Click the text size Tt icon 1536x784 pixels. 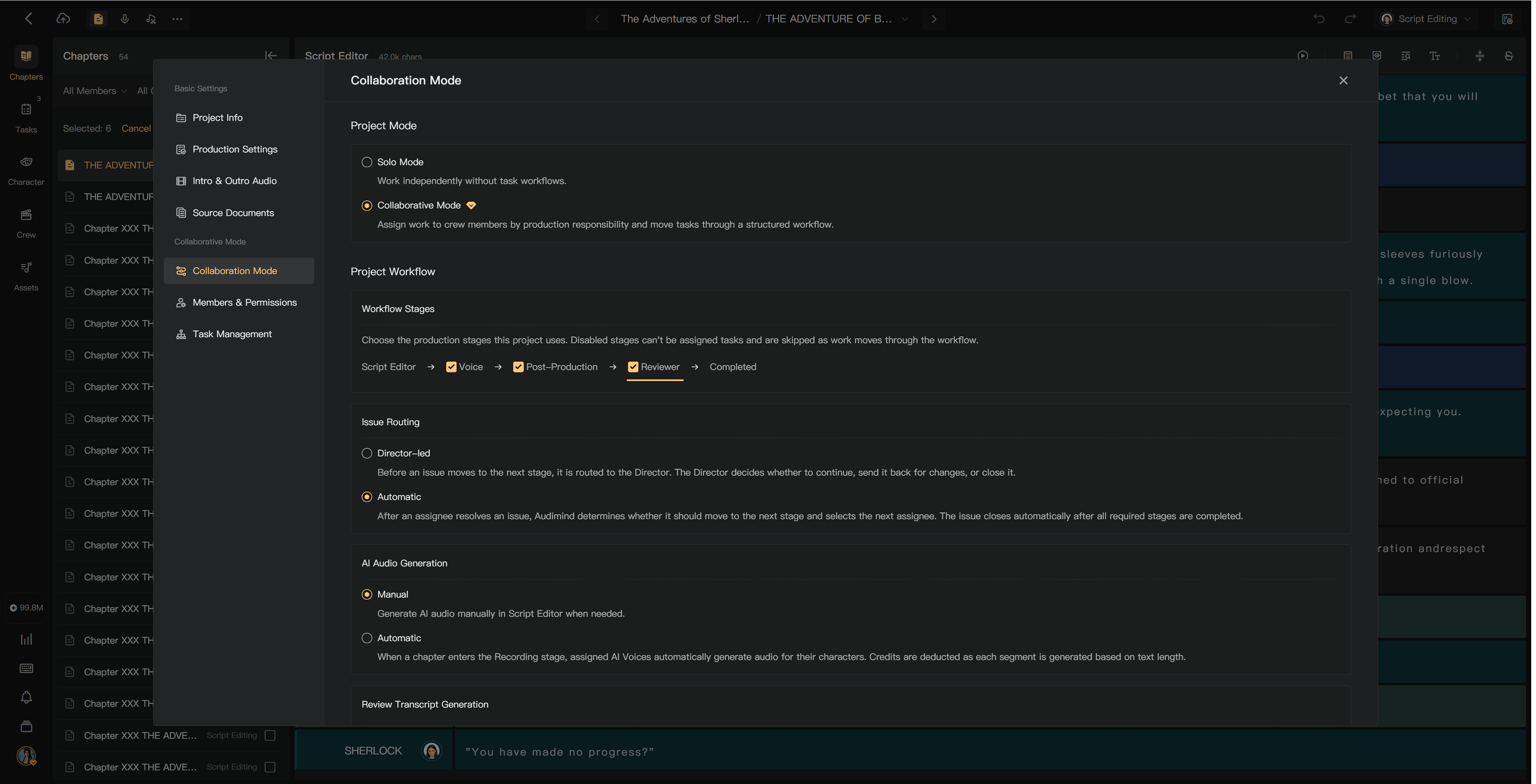(1435, 56)
